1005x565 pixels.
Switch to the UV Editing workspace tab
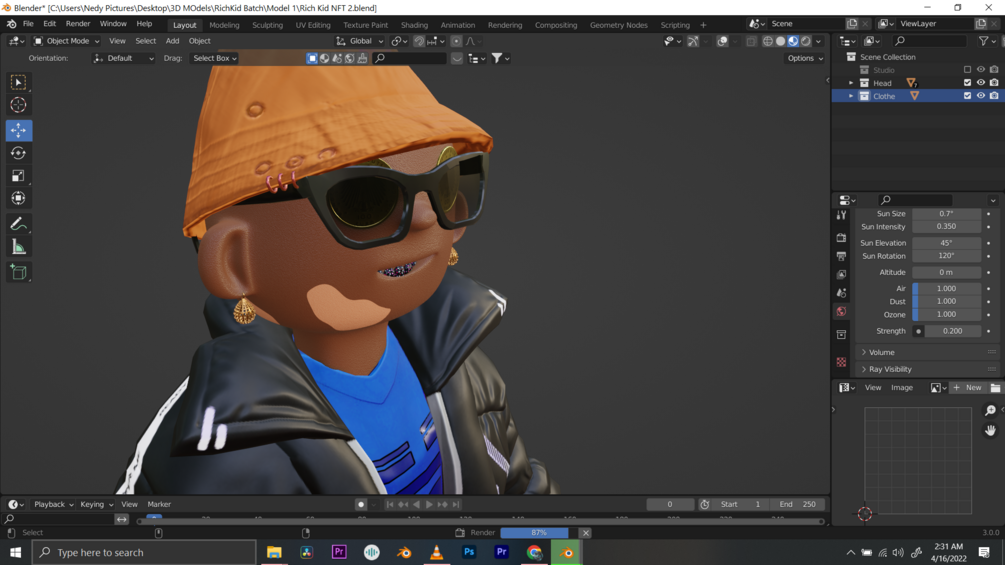[x=313, y=25]
